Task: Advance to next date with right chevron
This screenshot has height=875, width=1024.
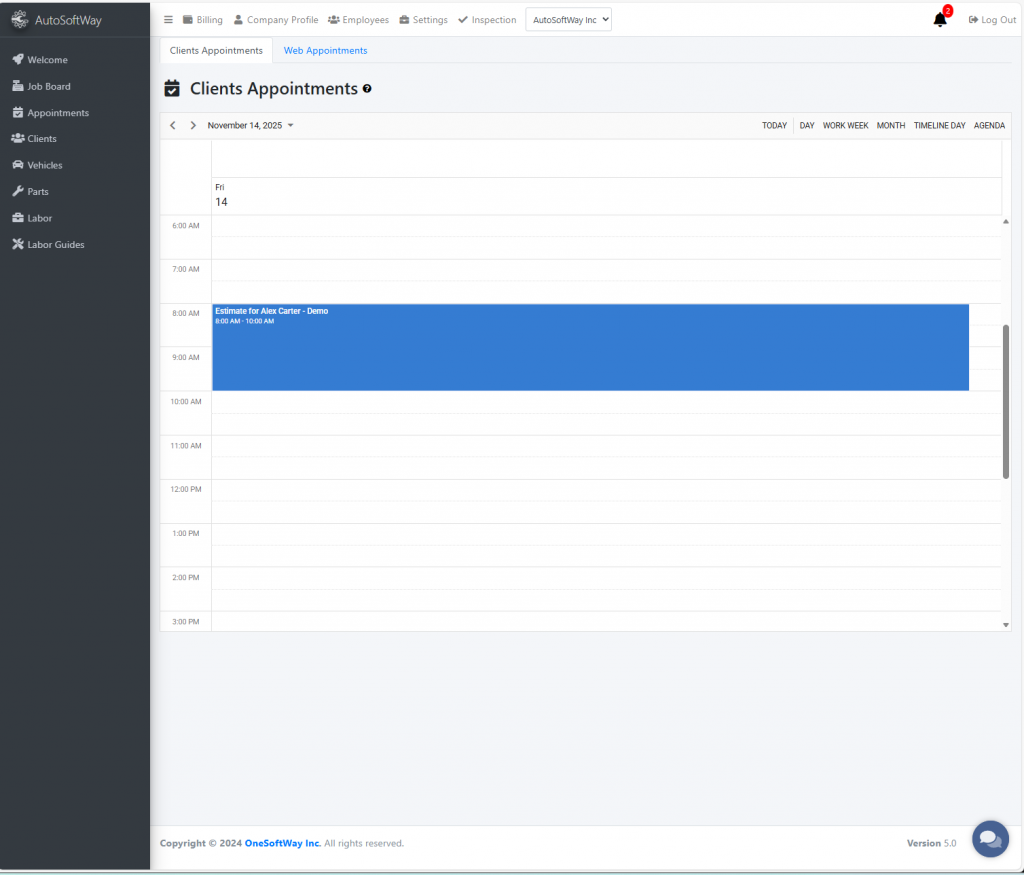Action: click(193, 126)
